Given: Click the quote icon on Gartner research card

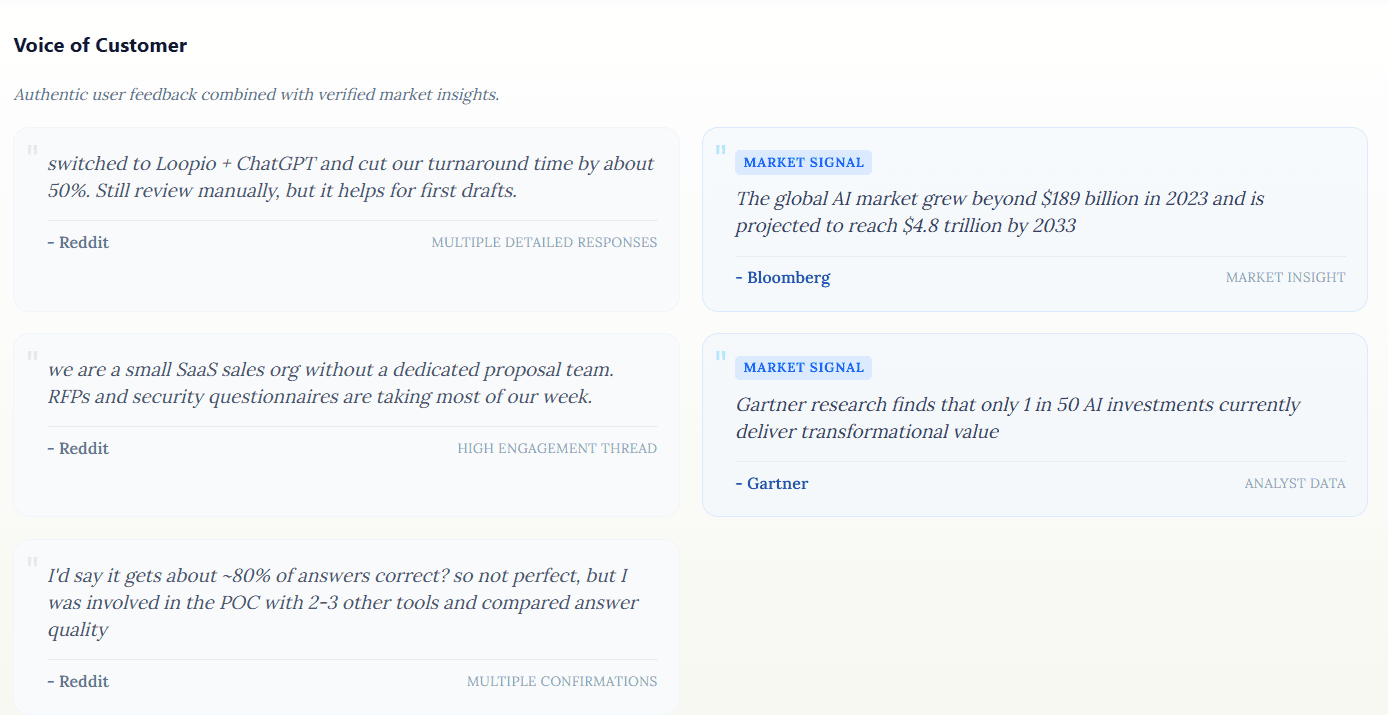Looking at the screenshot, I should click(x=720, y=355).
